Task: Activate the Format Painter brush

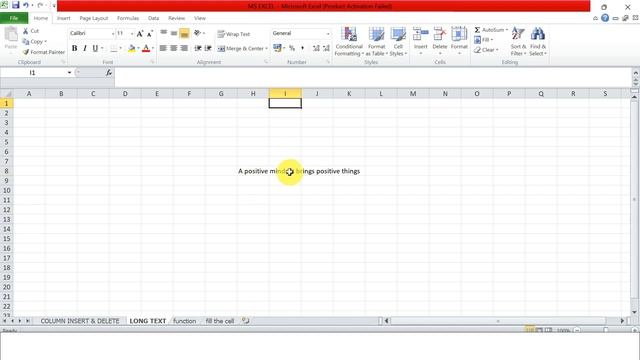Action: [x=43, y=52]
